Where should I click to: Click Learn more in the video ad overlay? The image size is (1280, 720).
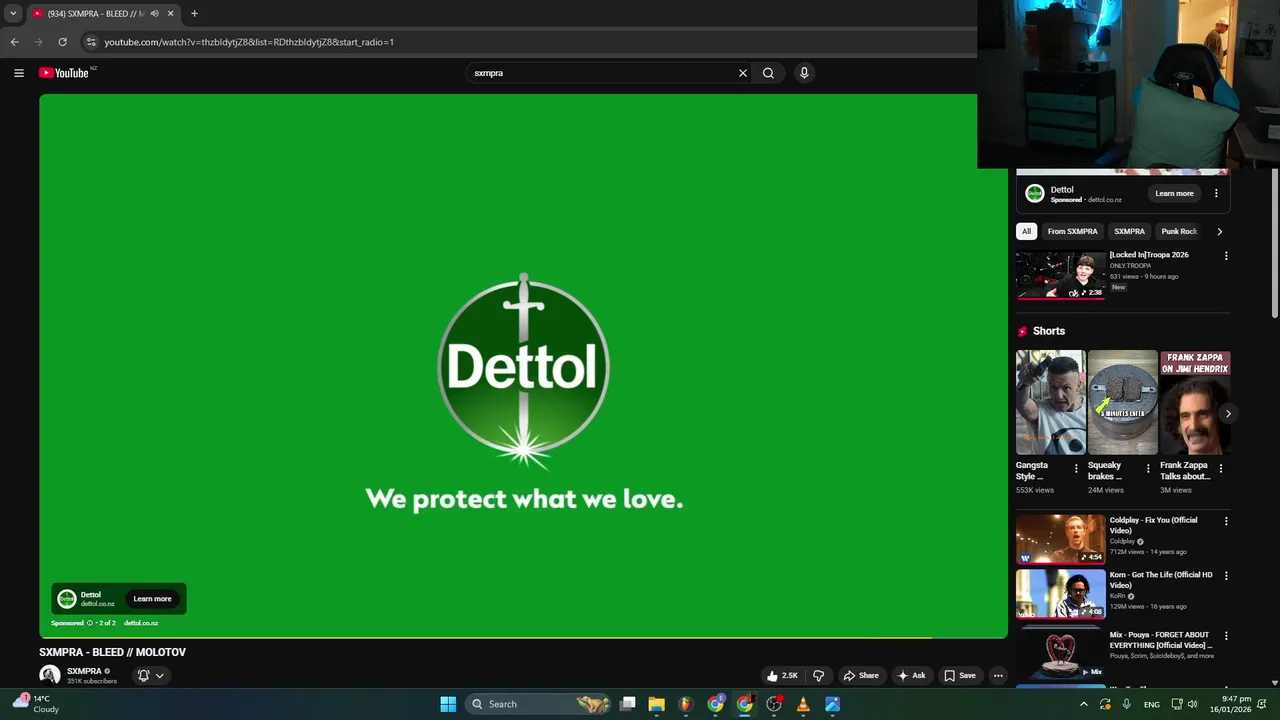(x=152, y=599)
